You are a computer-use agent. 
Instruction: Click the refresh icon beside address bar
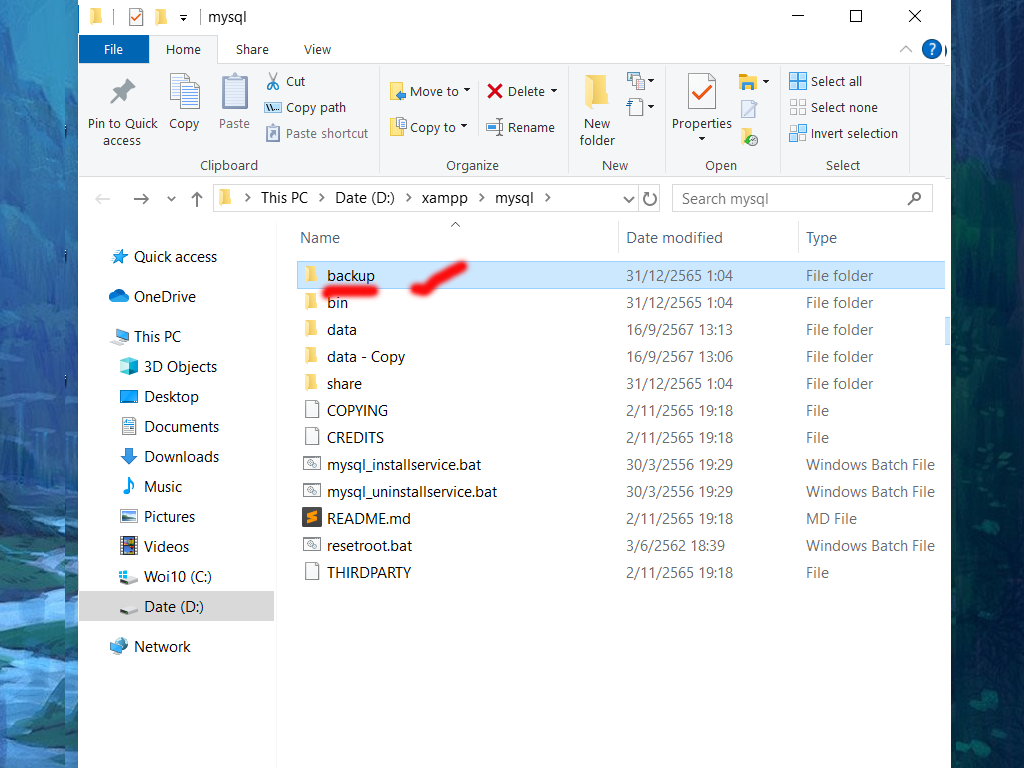click(x=650, y=198)
